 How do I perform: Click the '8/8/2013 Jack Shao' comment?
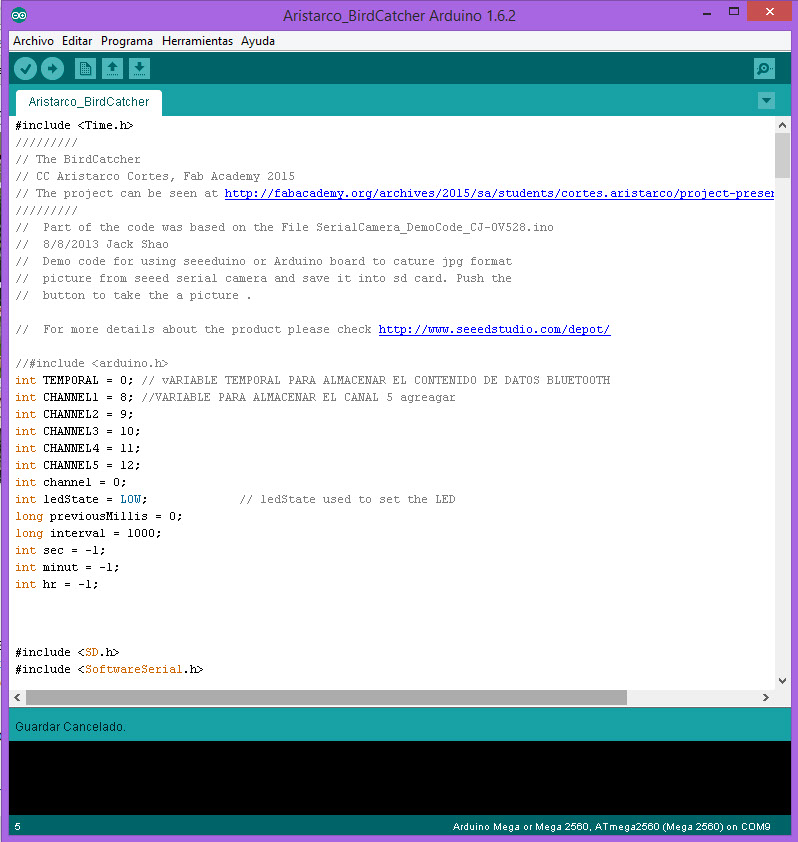[106, 244]
